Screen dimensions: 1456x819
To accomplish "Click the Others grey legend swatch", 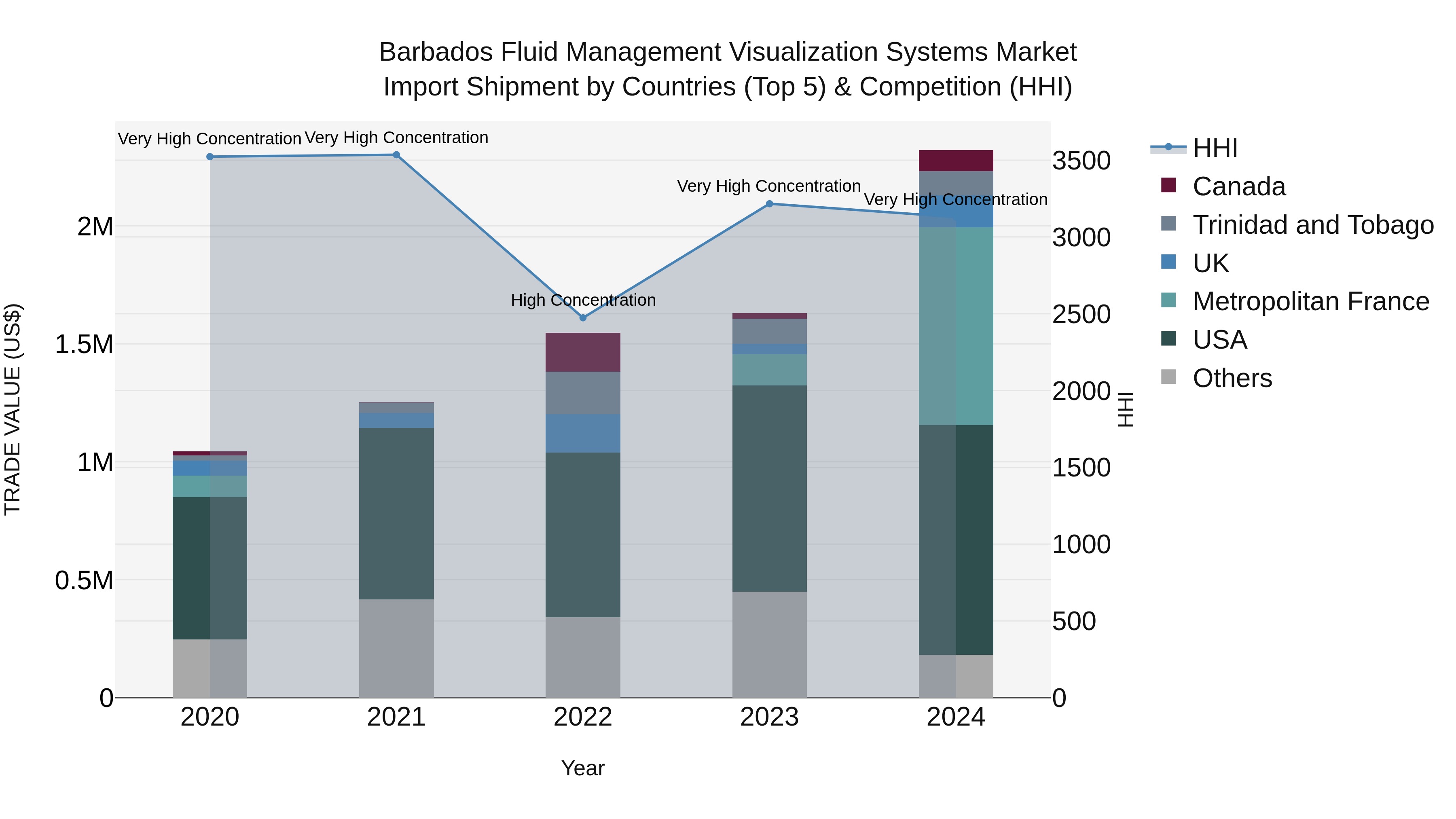I will click(1168, 377).
